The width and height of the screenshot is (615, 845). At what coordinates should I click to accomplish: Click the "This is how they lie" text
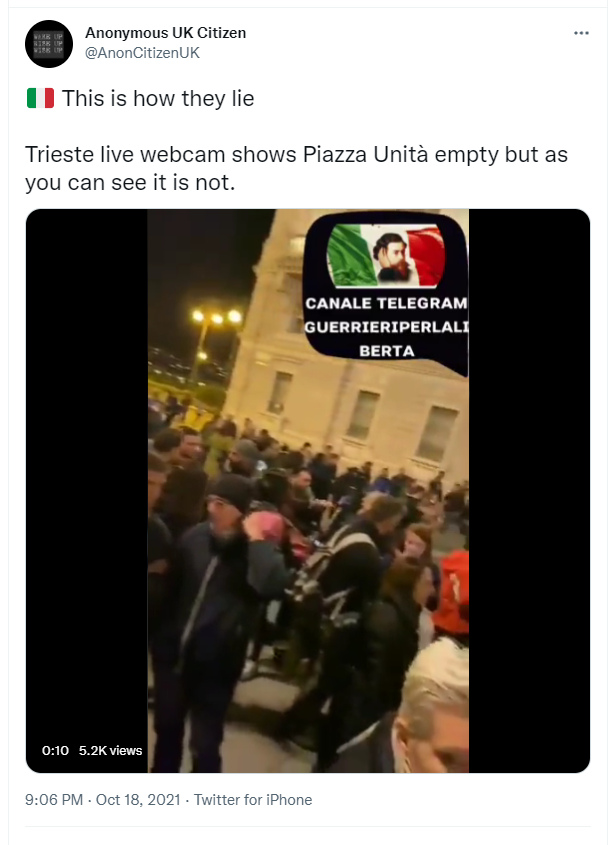coord(158,99)
